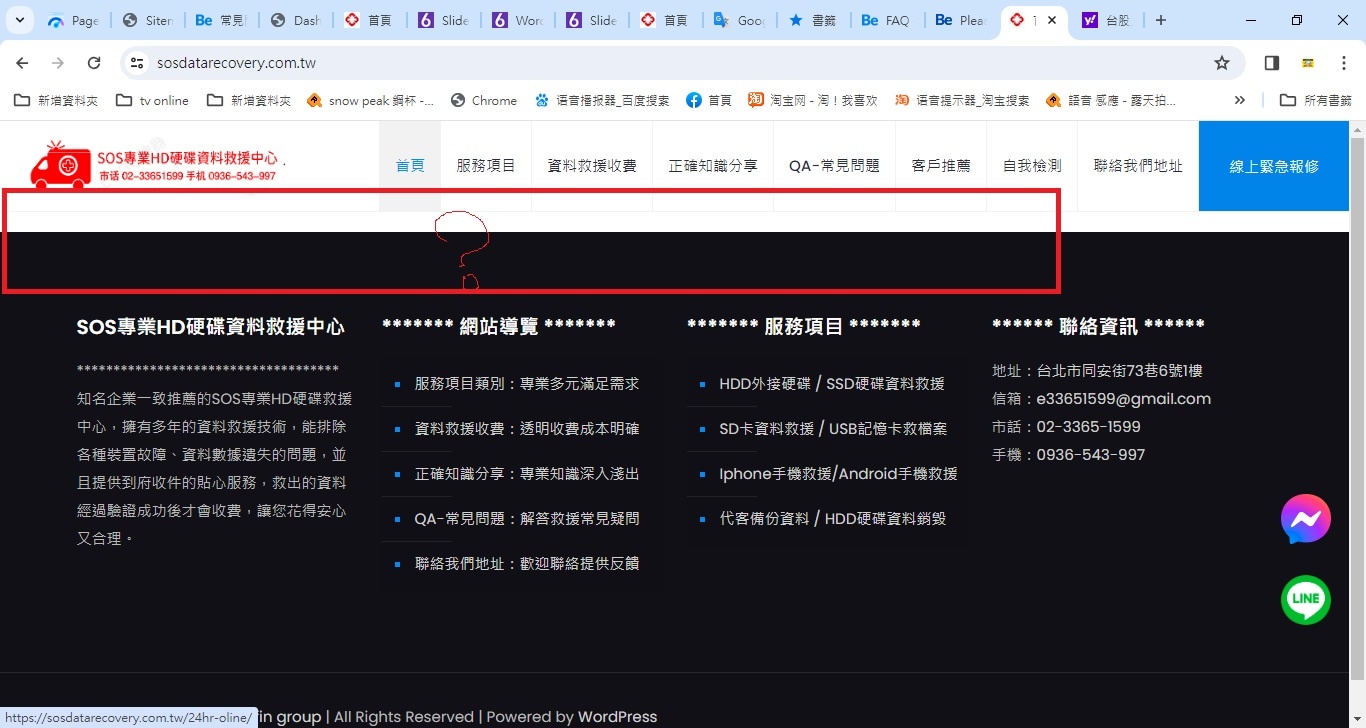Open the 語音播报器_百度搜索 bookmark
Image resolution: width=1366 pixels, height=728 pixels.
pos(602,100)
